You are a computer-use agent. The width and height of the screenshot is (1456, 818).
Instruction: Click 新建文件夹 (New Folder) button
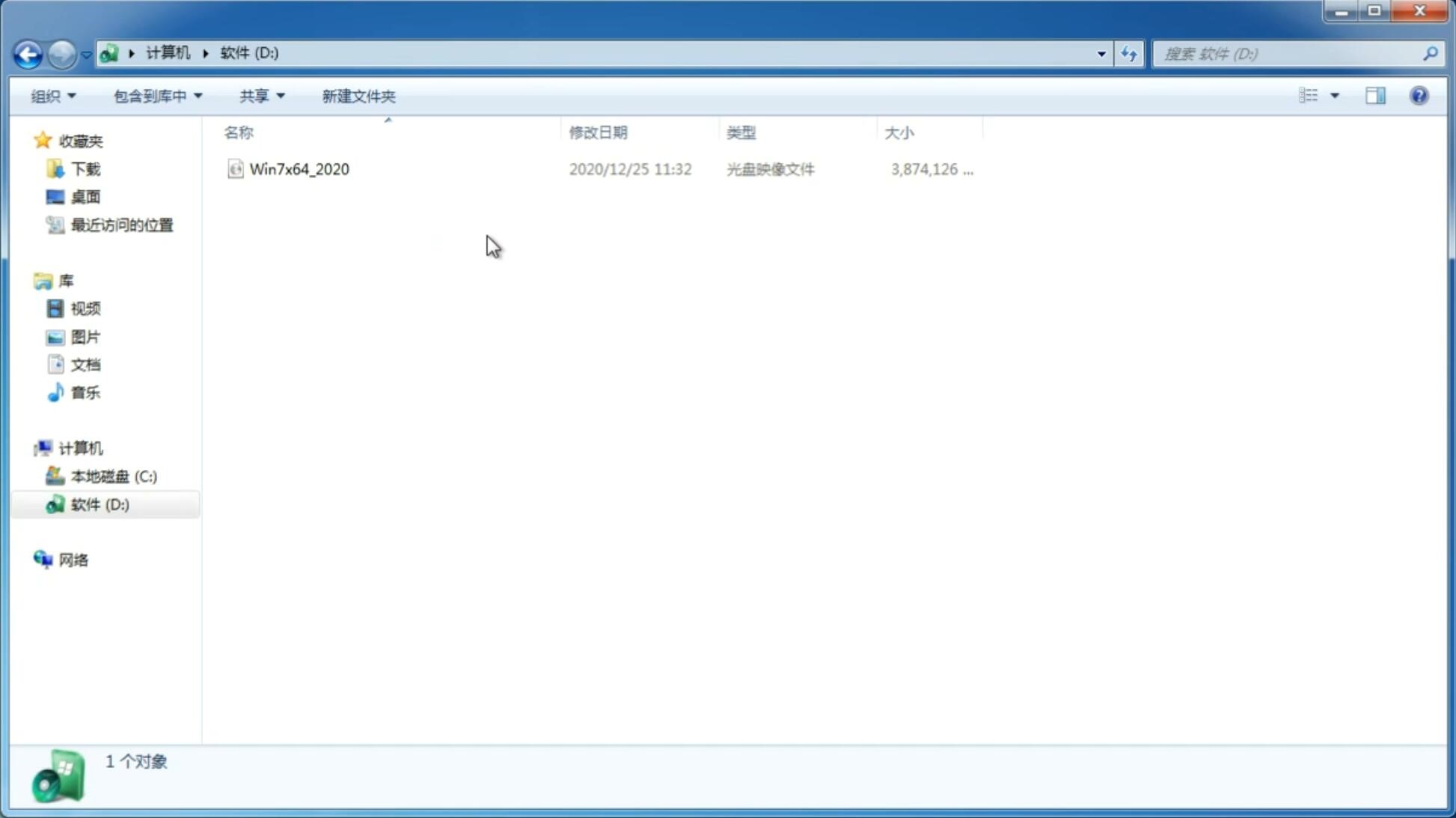[358, 95]
